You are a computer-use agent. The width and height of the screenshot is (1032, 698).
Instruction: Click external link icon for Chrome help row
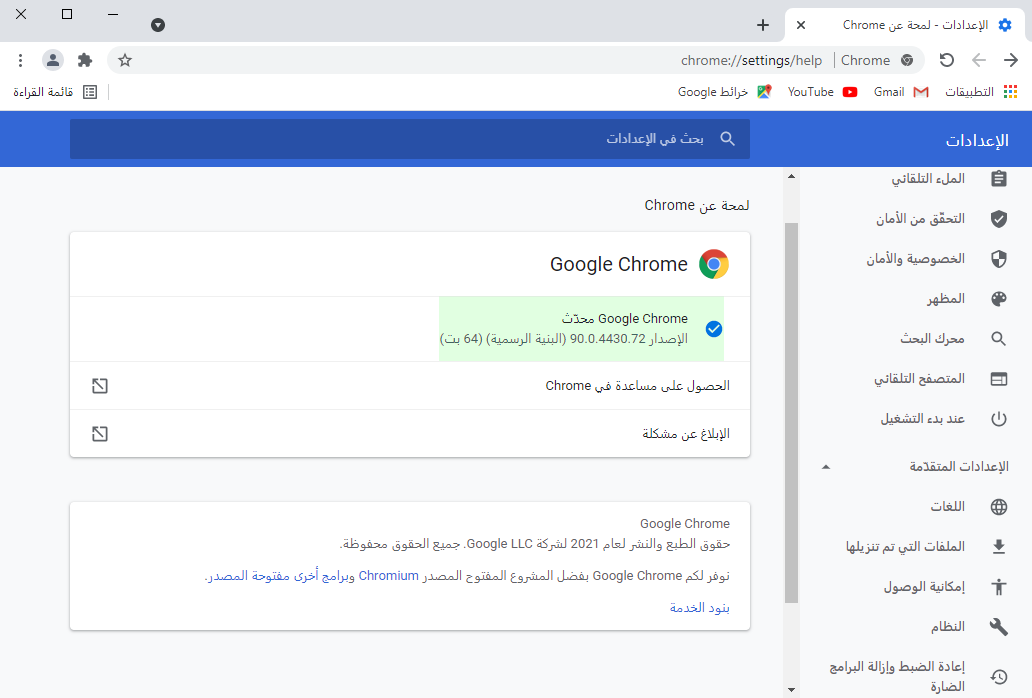pyautogui.click(x=100, y=386)
